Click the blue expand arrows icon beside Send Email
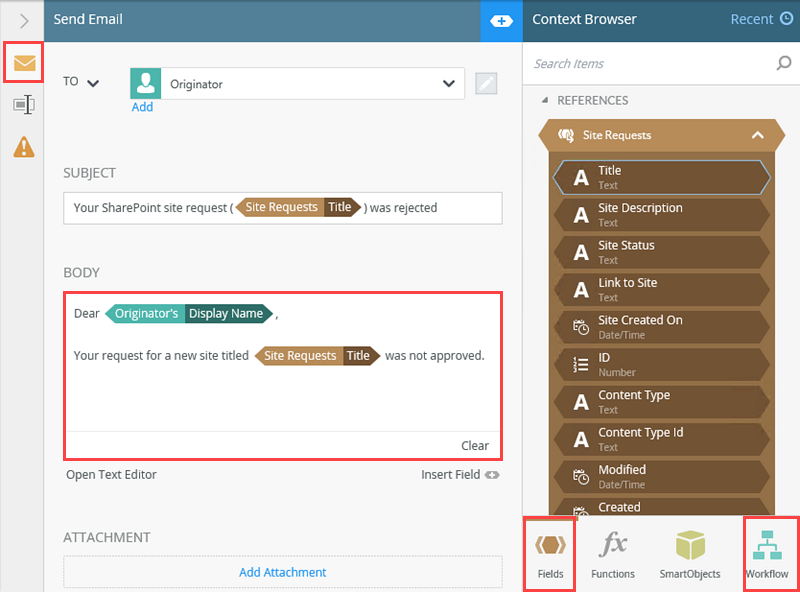Viewport: 800px width, 592px height. (x=501, y=20)
